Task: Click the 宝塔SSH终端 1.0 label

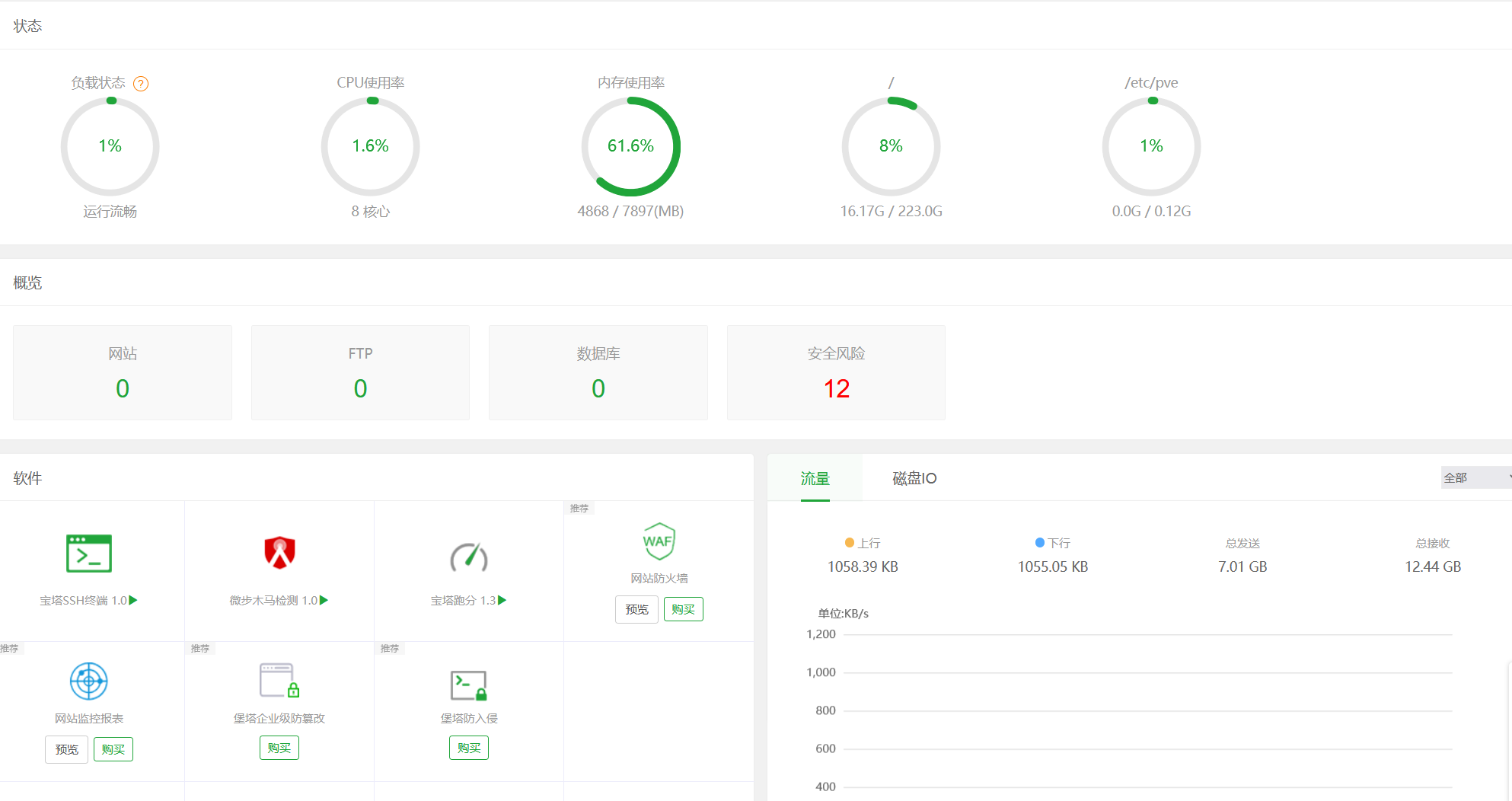Action: coord(83,600)
